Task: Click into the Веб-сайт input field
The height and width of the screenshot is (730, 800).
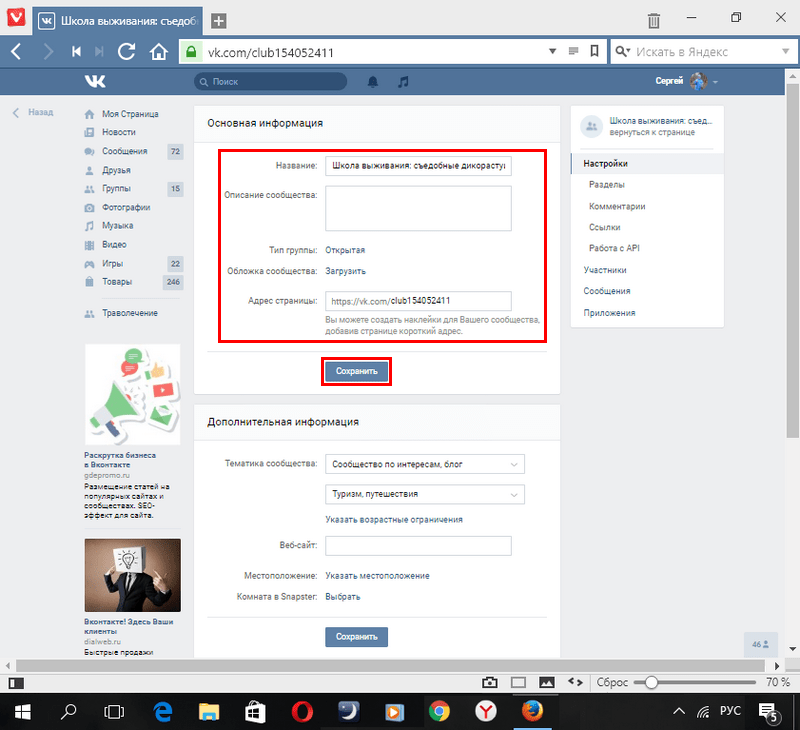Action: pyautogui.click(x=418, y=546)
